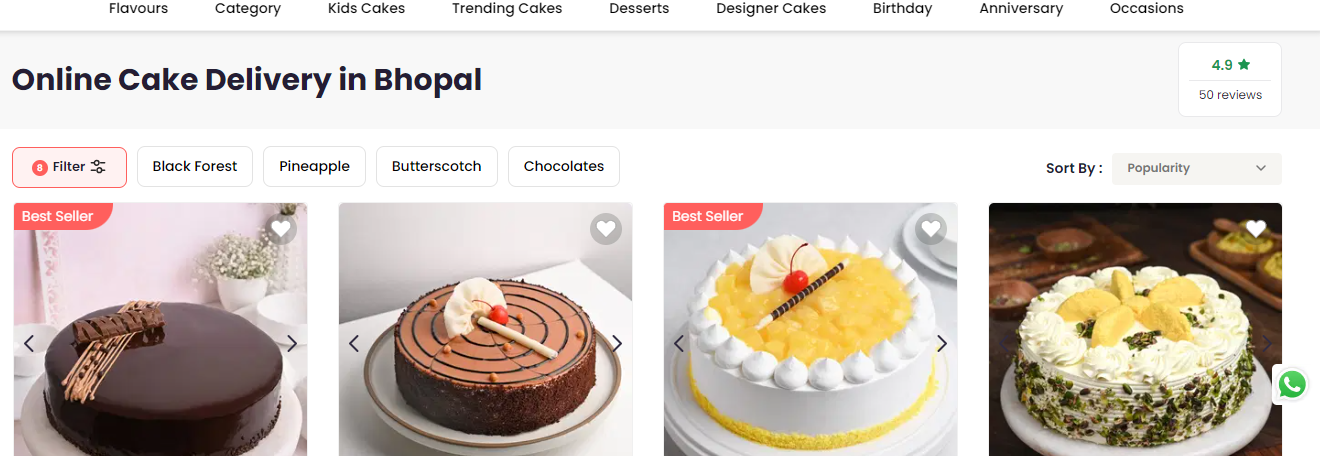Go to next photo of spiral chocolate cake
Image resolution: width=1320 pixels, height=456 pixels.
tap(617, 344)
